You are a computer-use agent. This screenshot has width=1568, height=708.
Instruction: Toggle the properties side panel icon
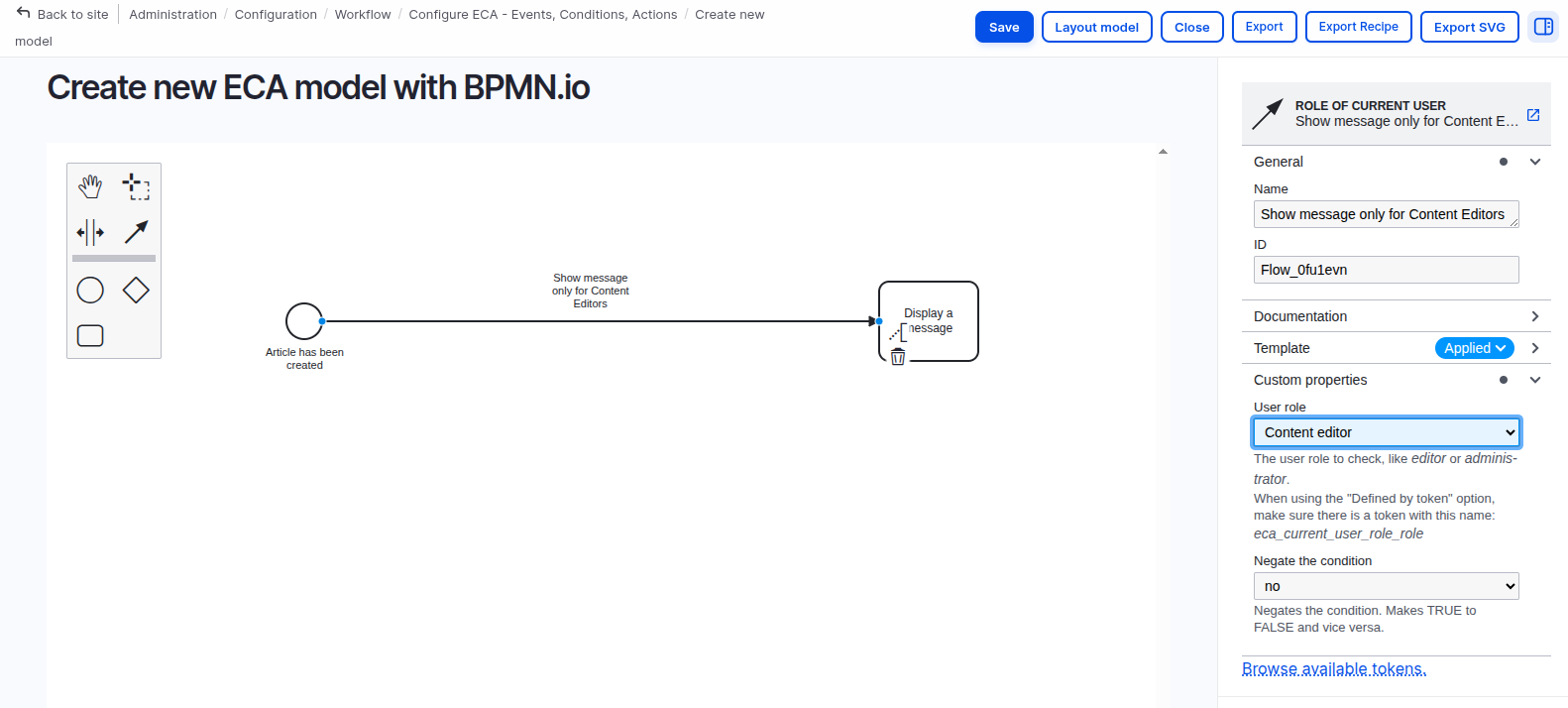coord(1543,27)
